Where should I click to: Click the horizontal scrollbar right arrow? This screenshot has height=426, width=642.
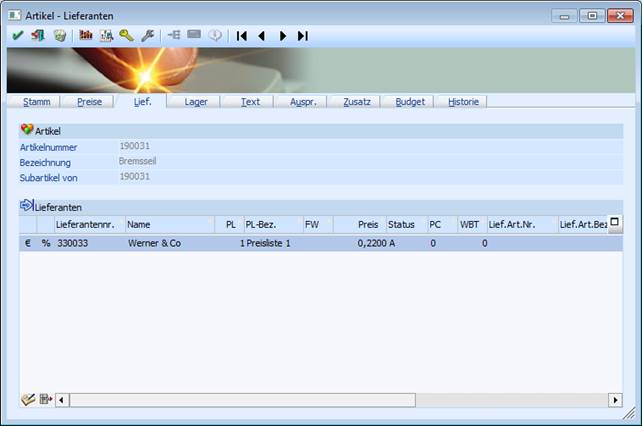(615, 400)
